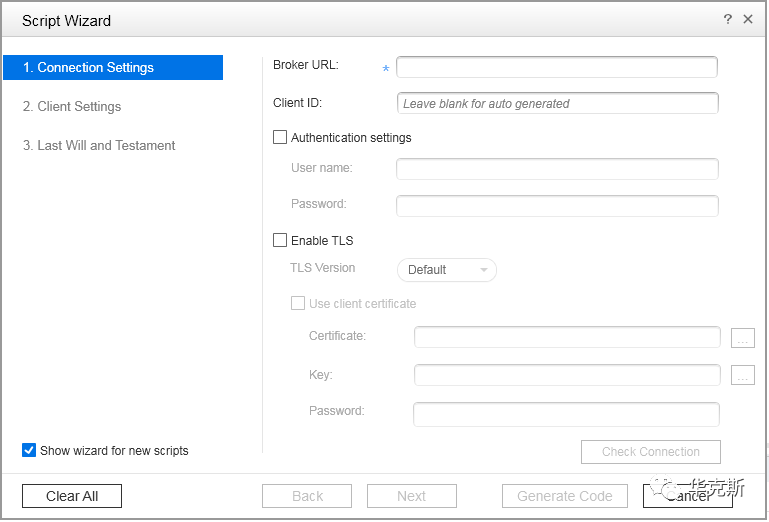Screen dimensions: 769x522
Task: Close the Script Wizard dialog
Action: pyautogui.click(x=748, y=19)
